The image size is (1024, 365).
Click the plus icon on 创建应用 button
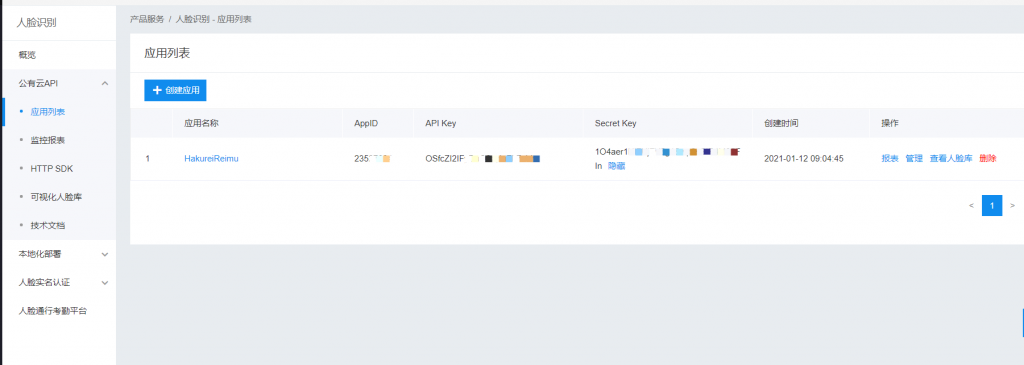point(157,90)
